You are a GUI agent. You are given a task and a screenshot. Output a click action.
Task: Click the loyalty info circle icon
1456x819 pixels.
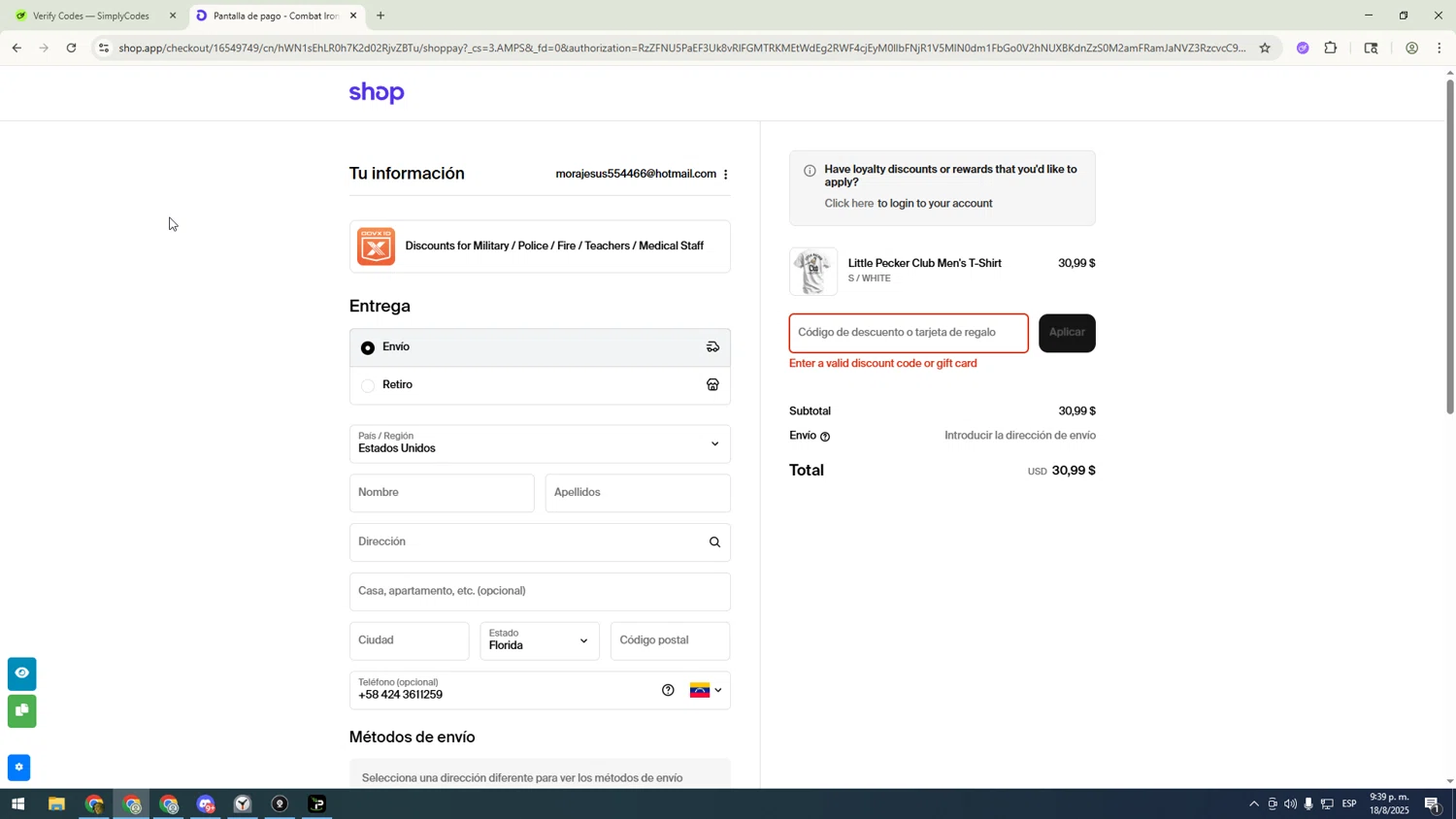pyautogui.click(x=810, y=171)
